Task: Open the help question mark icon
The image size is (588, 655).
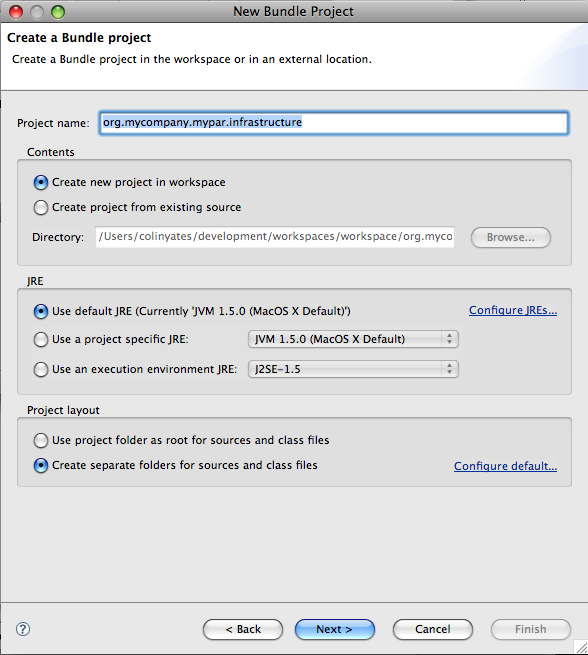Action: (23, 629)
